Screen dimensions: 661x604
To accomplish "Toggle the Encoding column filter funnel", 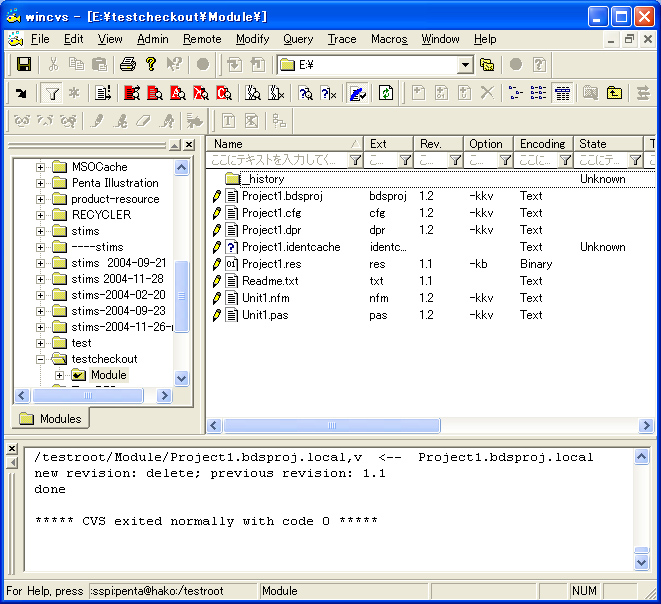I will [565, 160].
